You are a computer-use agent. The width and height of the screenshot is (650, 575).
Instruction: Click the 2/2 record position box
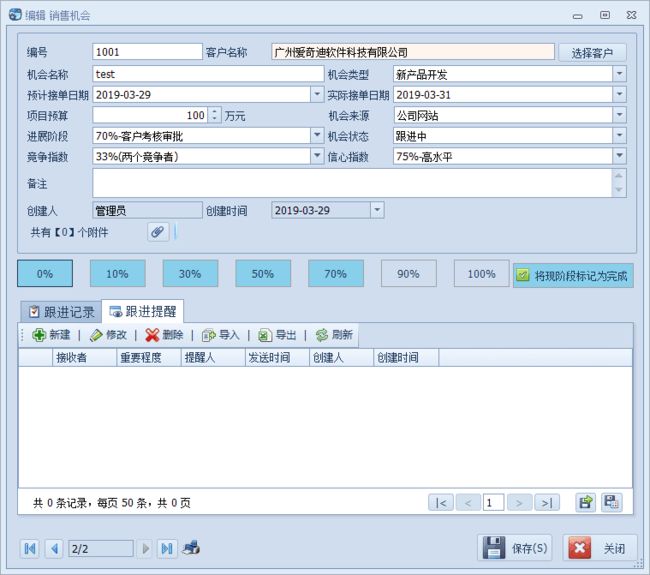coord(101,548)
